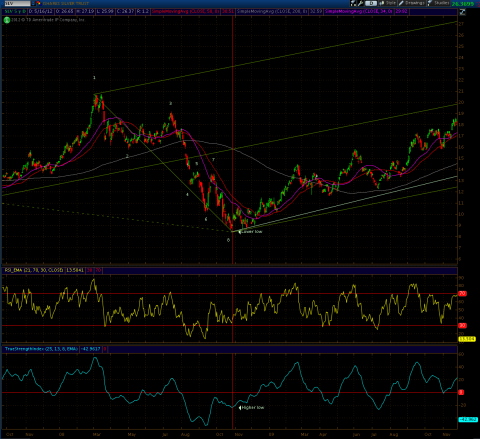Select the gray SimpleMovingAvg (CLOSE, 200) label
480x439 pixels.
click(x=272, y=11)
